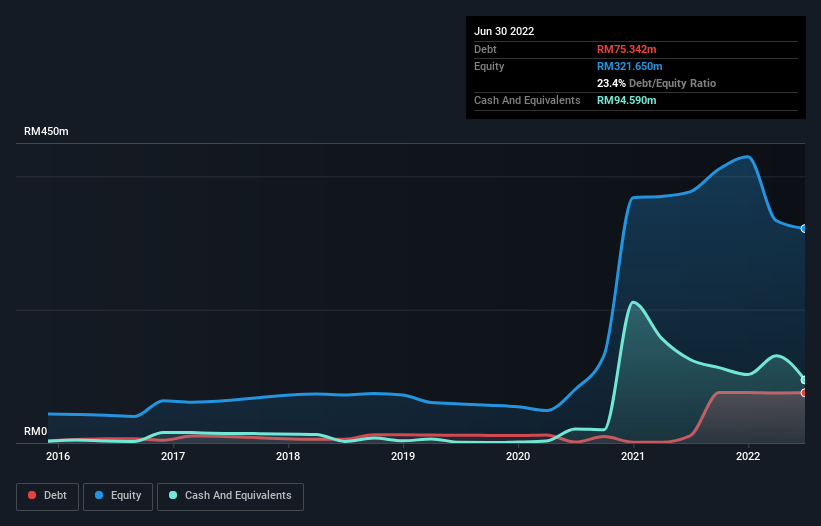The height and width of the screenshot is (526, 821).
Task: Click the Jun 30 2022 tooltip date
Action: [504, 31]
